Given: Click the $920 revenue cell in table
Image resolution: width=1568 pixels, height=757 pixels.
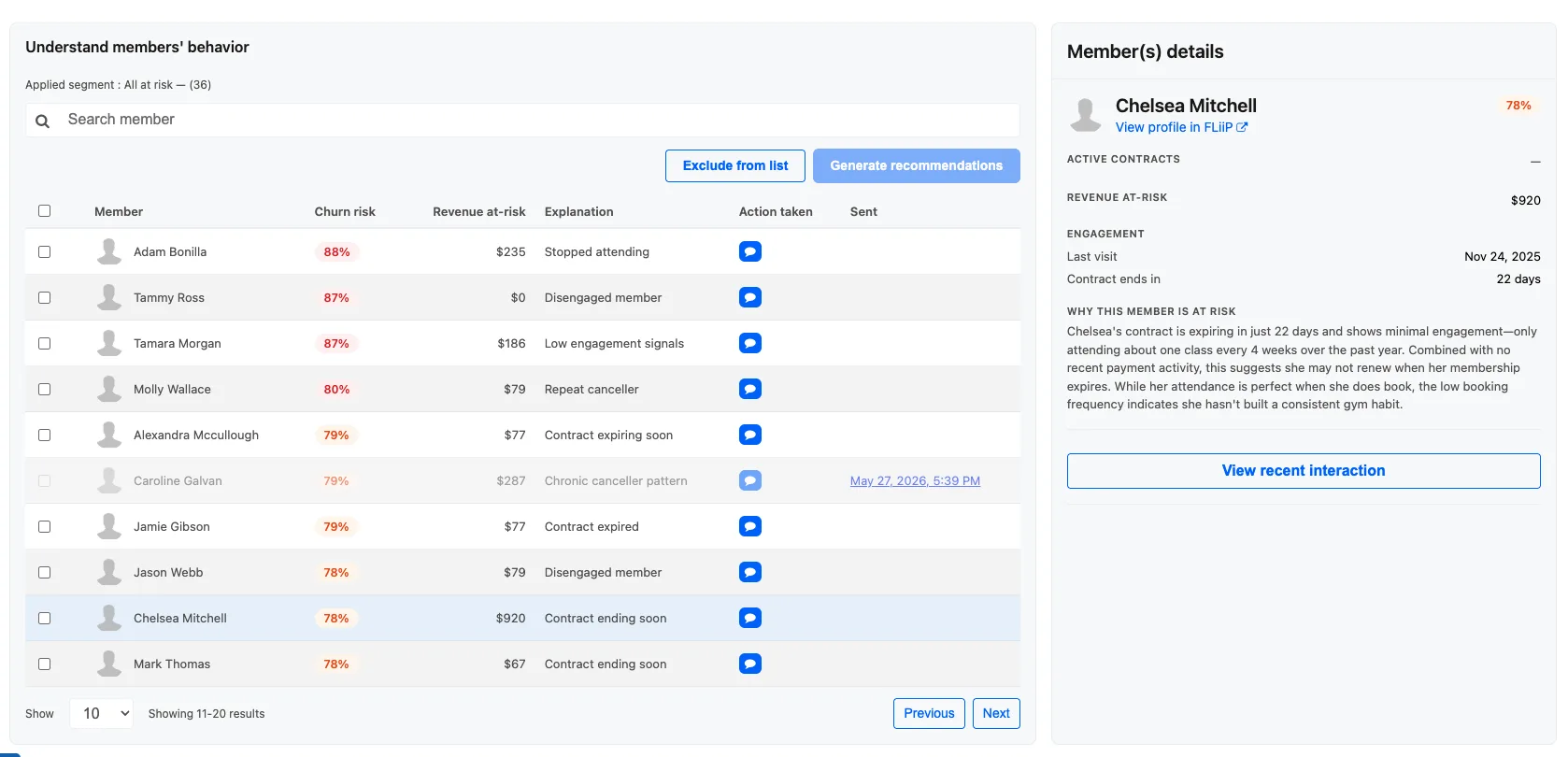Looking at the screenshot, I should pos(510,618).
